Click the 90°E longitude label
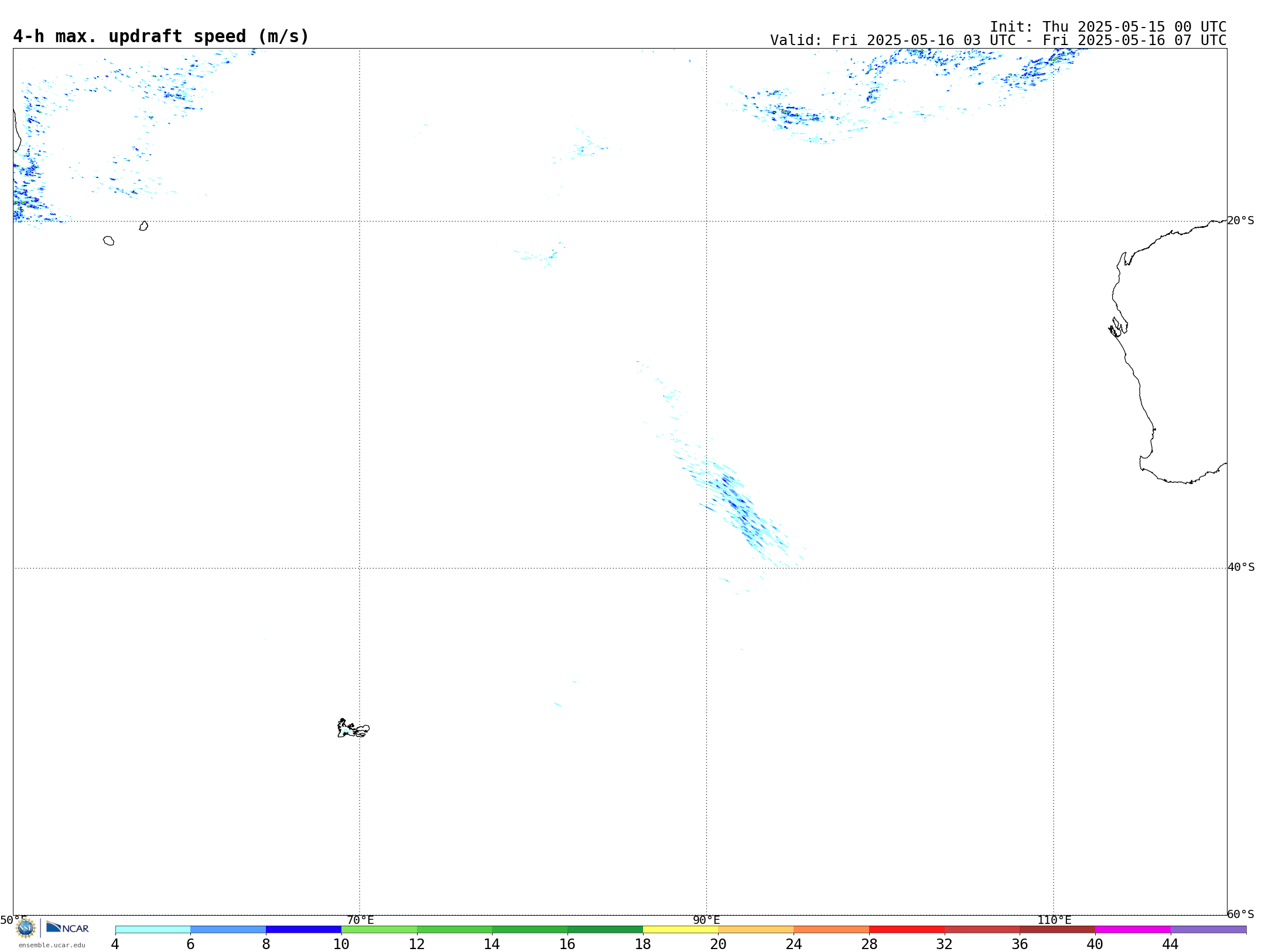The width and height of the screenshot is (1265, 952). pos(707,920)
